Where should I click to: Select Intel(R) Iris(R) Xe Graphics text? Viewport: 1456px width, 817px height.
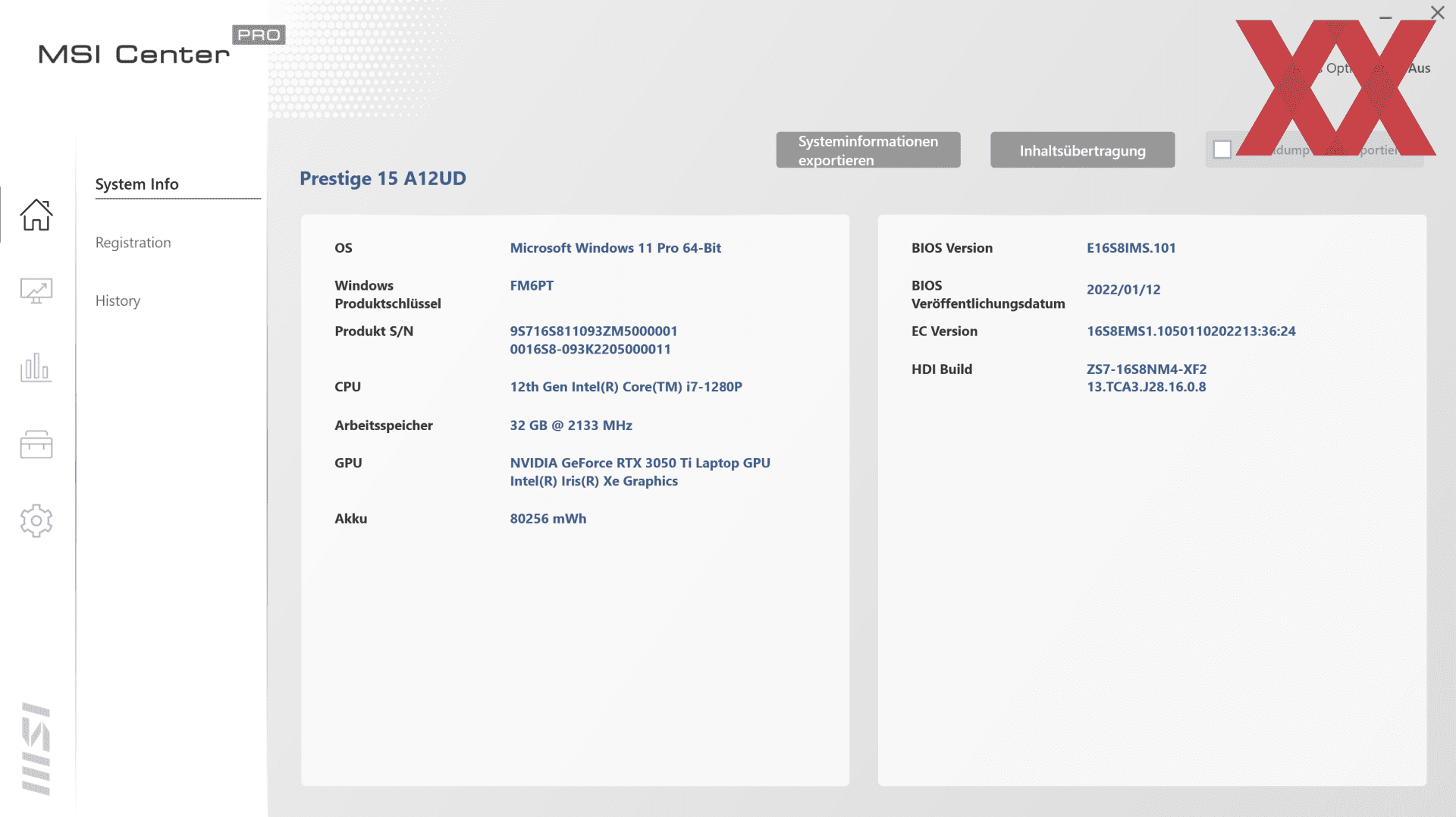pyautogui.click(x=594, y=481)
